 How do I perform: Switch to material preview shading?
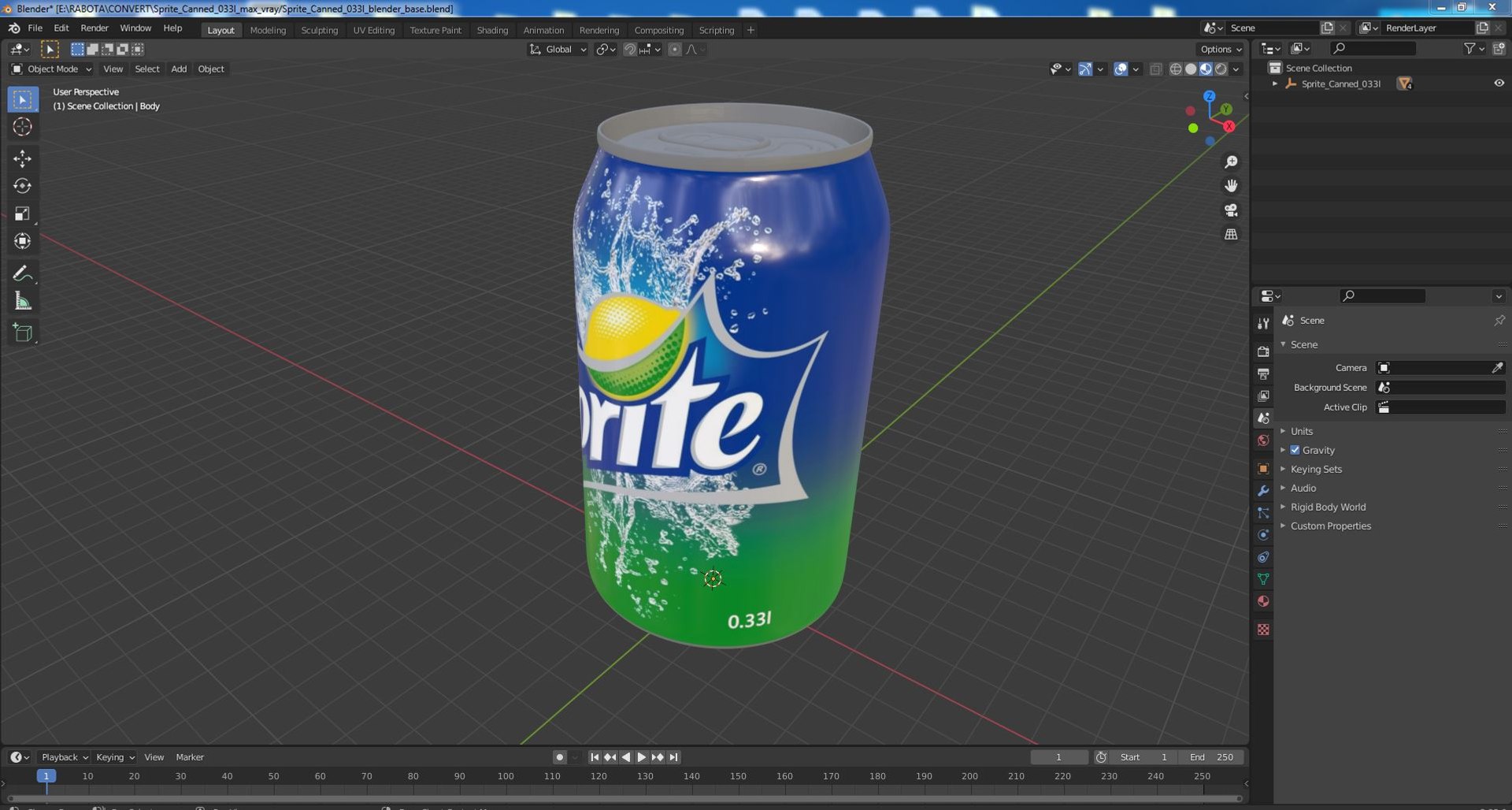1206,69
